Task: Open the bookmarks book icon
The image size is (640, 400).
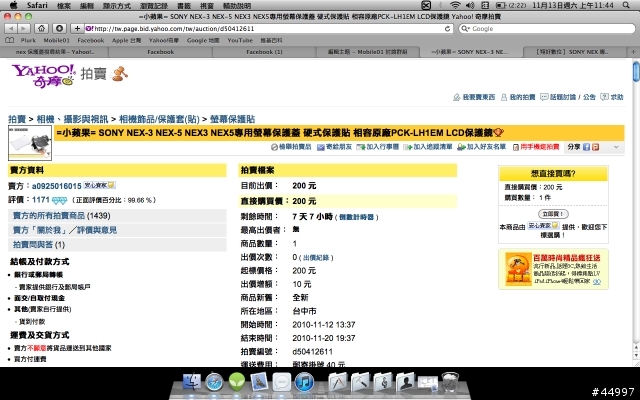Action: click(x=10, y=40)
